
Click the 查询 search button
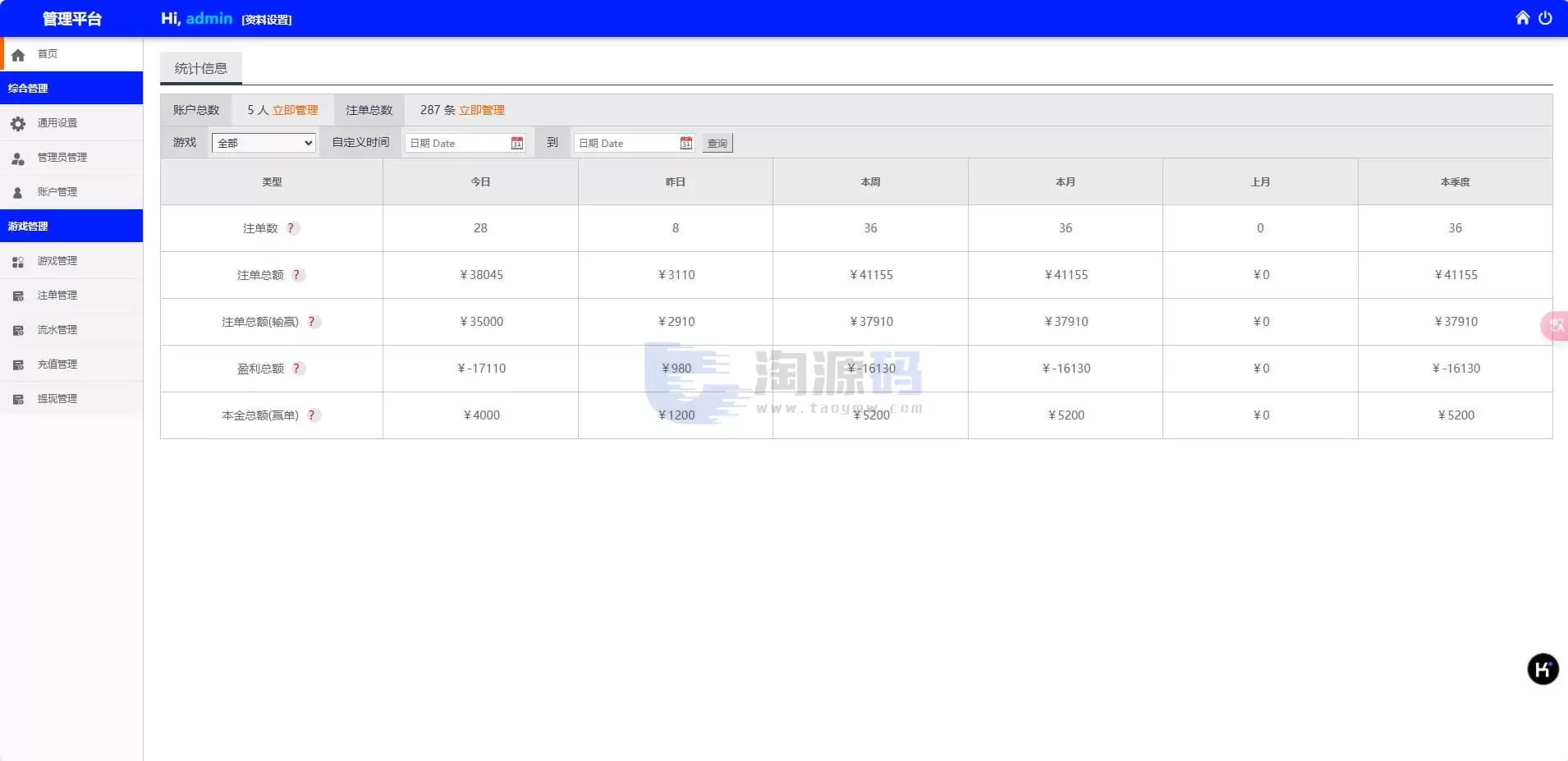point(718,143)
